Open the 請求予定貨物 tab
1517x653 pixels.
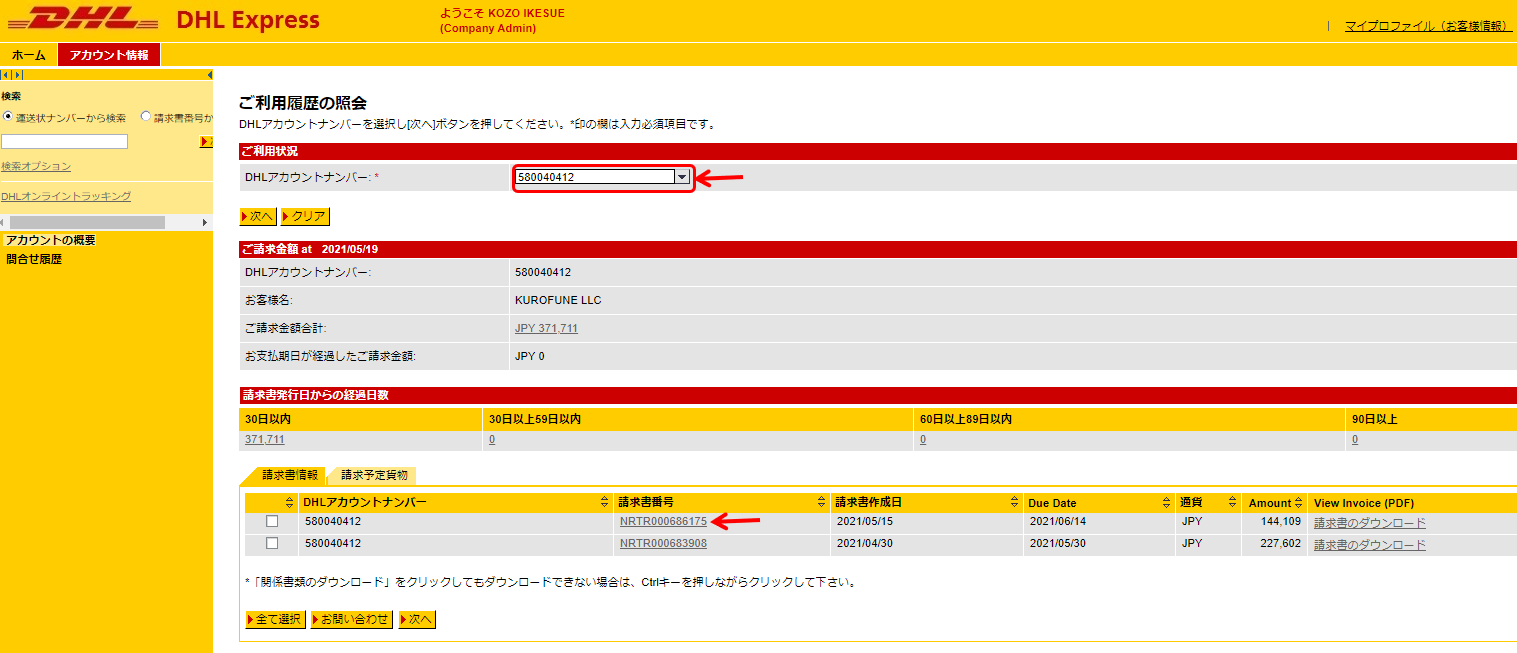click(x=375, y=475)
